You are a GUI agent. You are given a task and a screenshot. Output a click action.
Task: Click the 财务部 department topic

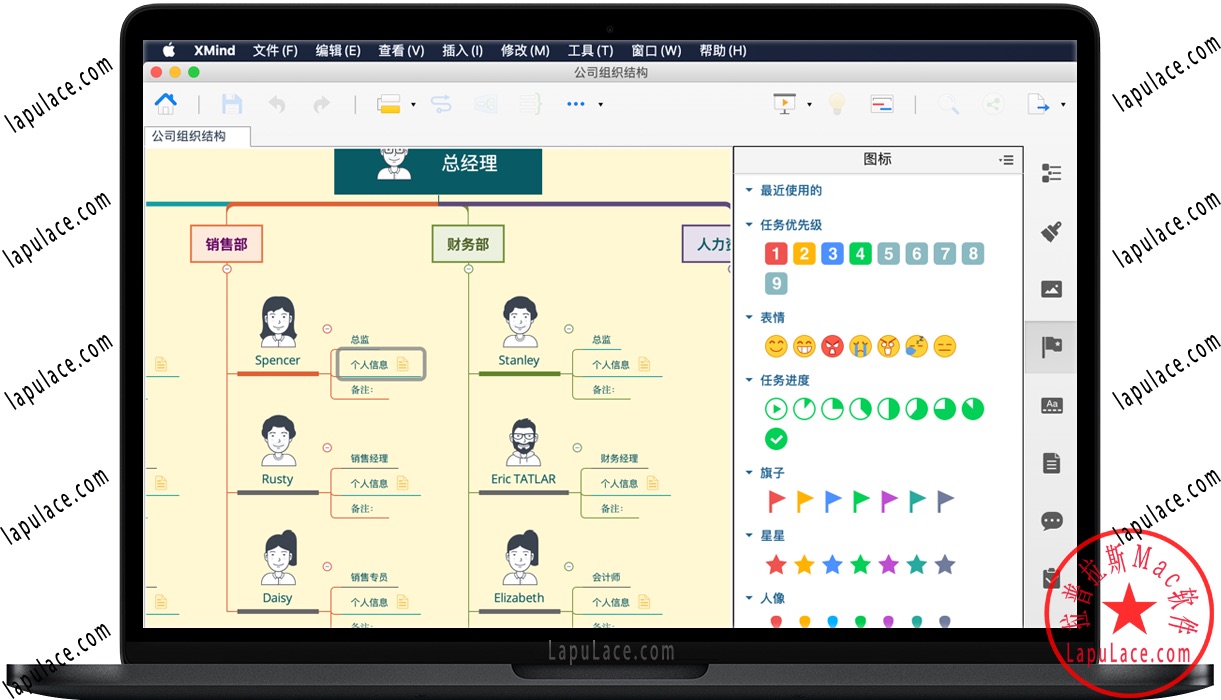tap(468, 243)
